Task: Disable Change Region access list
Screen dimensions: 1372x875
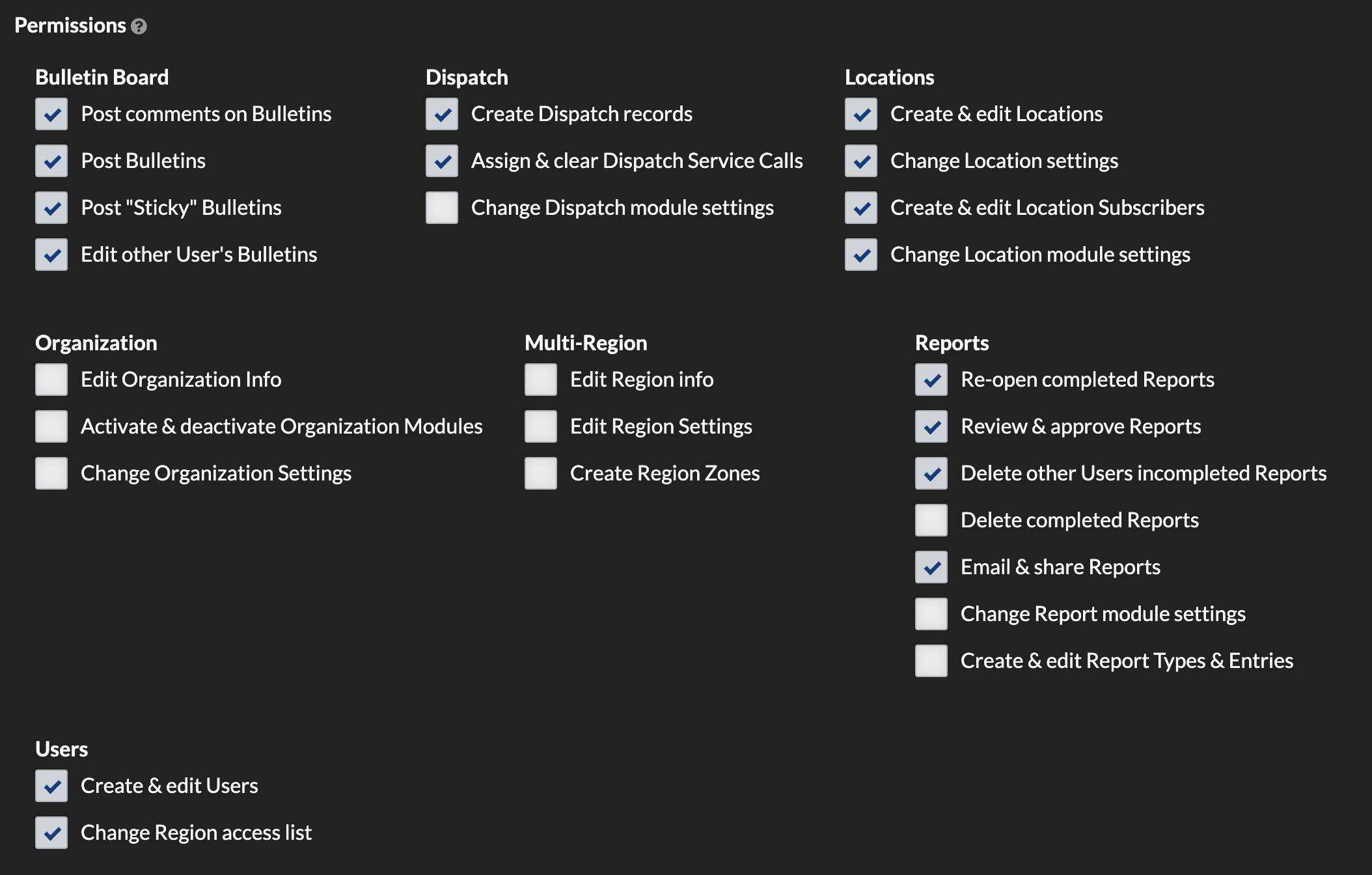Action: (x=51, y=833)
